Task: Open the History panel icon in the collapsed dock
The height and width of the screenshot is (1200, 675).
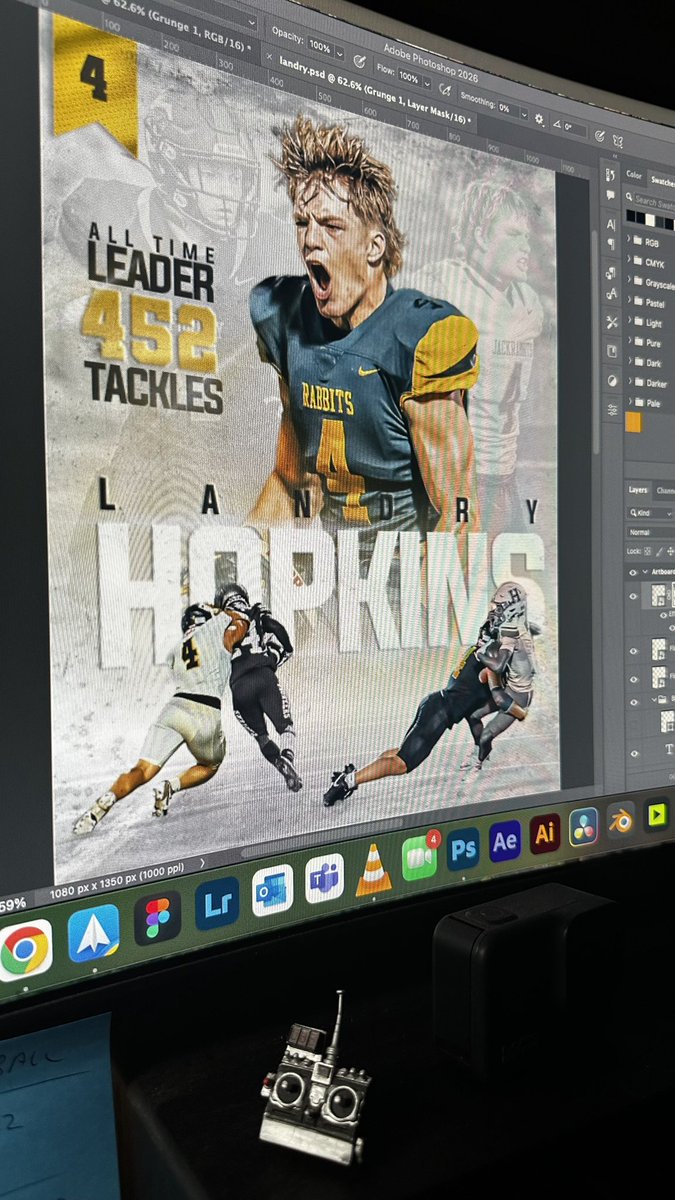Action: 610,174
